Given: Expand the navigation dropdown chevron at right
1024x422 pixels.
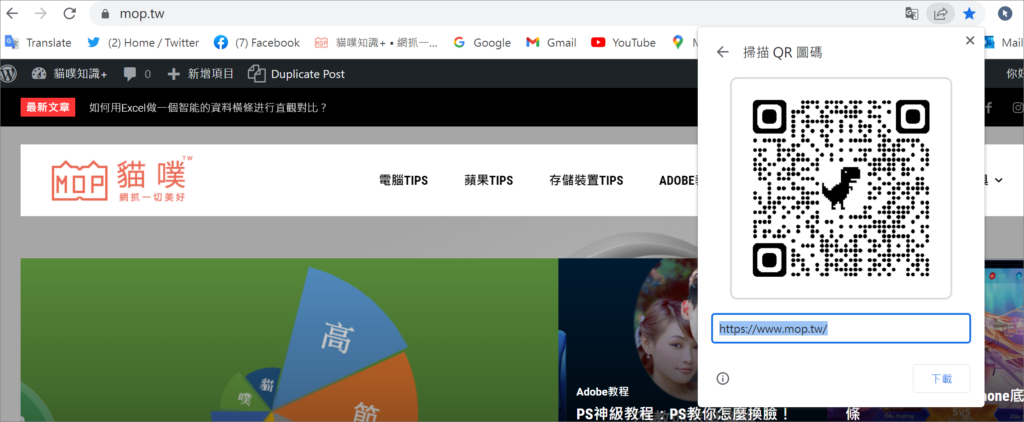Looking at the screenshot, I should pos(999,180).
